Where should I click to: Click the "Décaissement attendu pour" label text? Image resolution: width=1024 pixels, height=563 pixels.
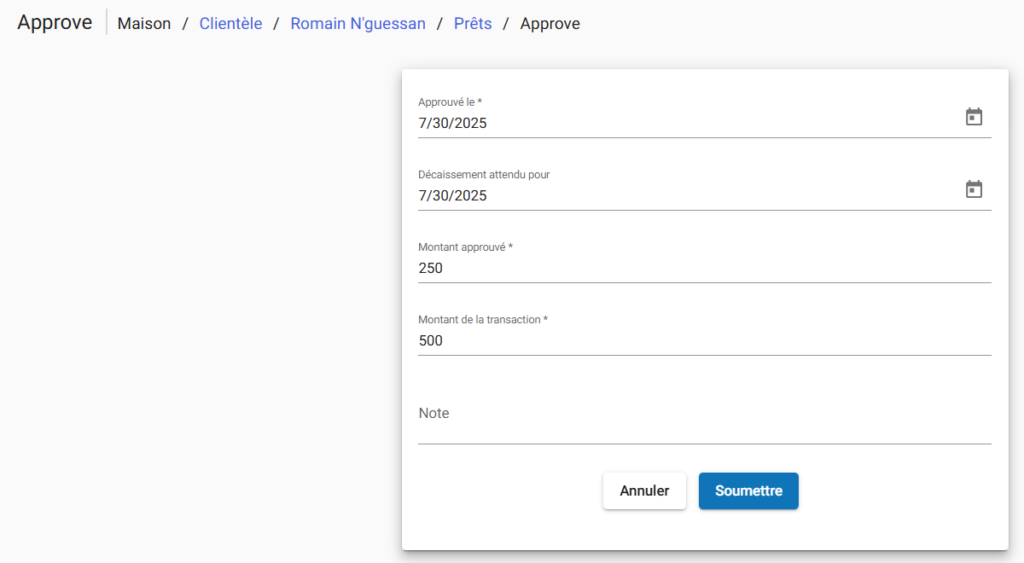pyautogui.click(x=484, y=174)
